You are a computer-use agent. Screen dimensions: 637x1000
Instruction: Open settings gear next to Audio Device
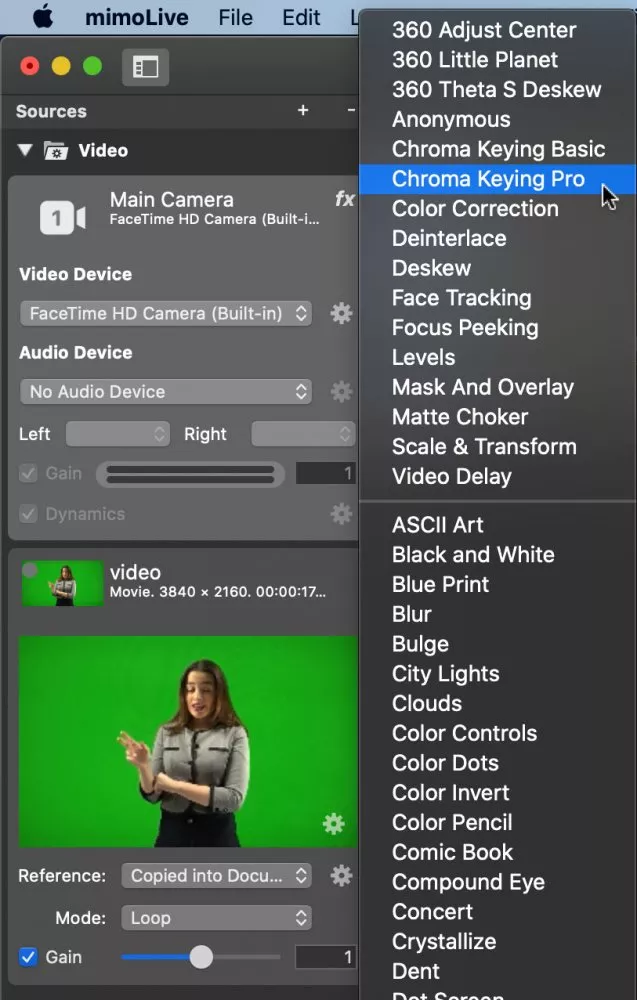click(x=341, y=392)
